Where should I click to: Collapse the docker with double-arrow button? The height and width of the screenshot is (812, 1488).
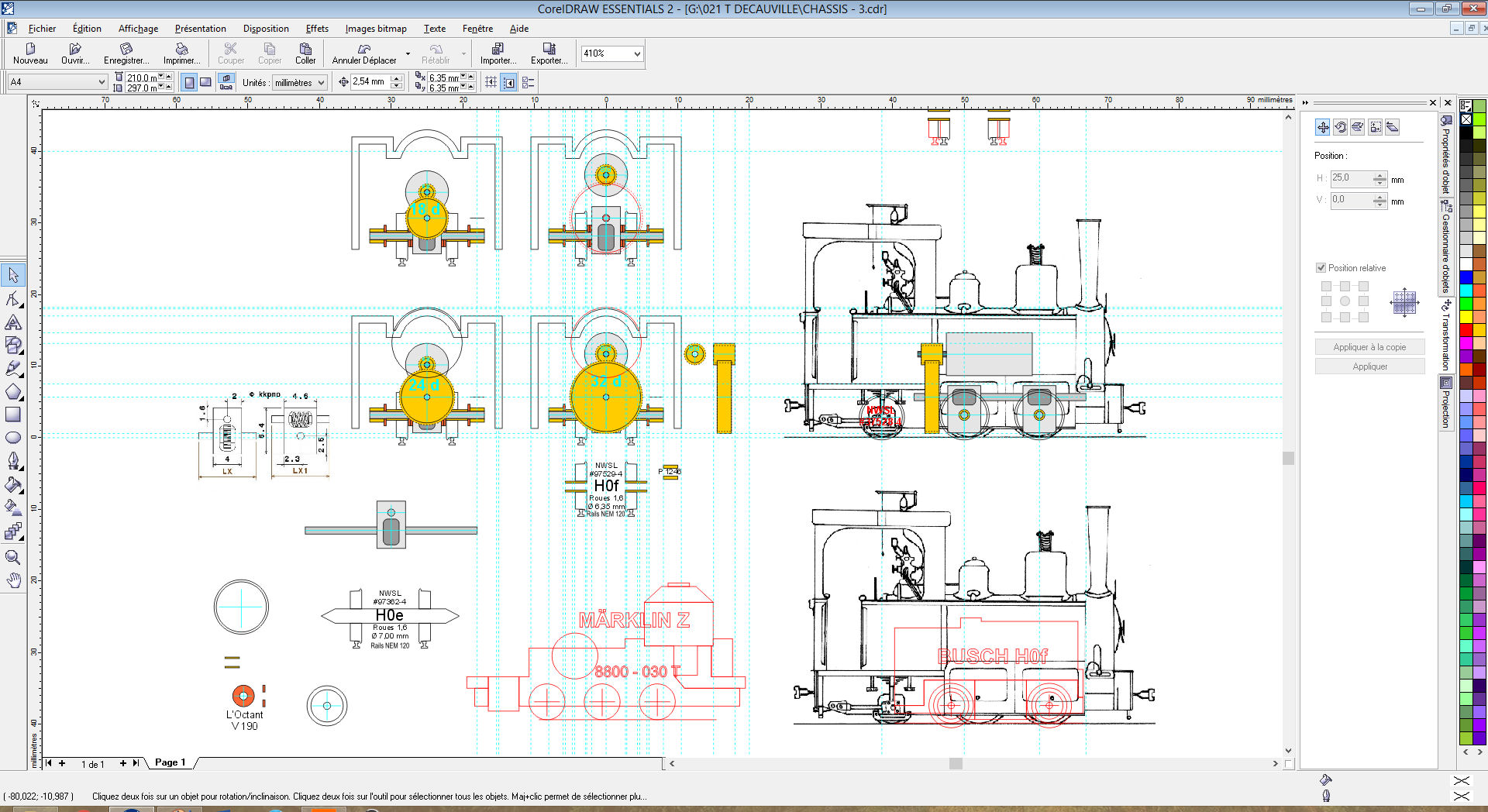click(x=1305, y=102)
